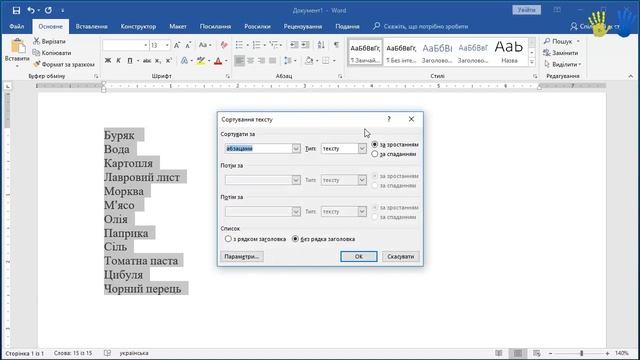This screenshot has width=640, height=360.
Task: Switch to the Макет tab
Action: pos(178,27)
